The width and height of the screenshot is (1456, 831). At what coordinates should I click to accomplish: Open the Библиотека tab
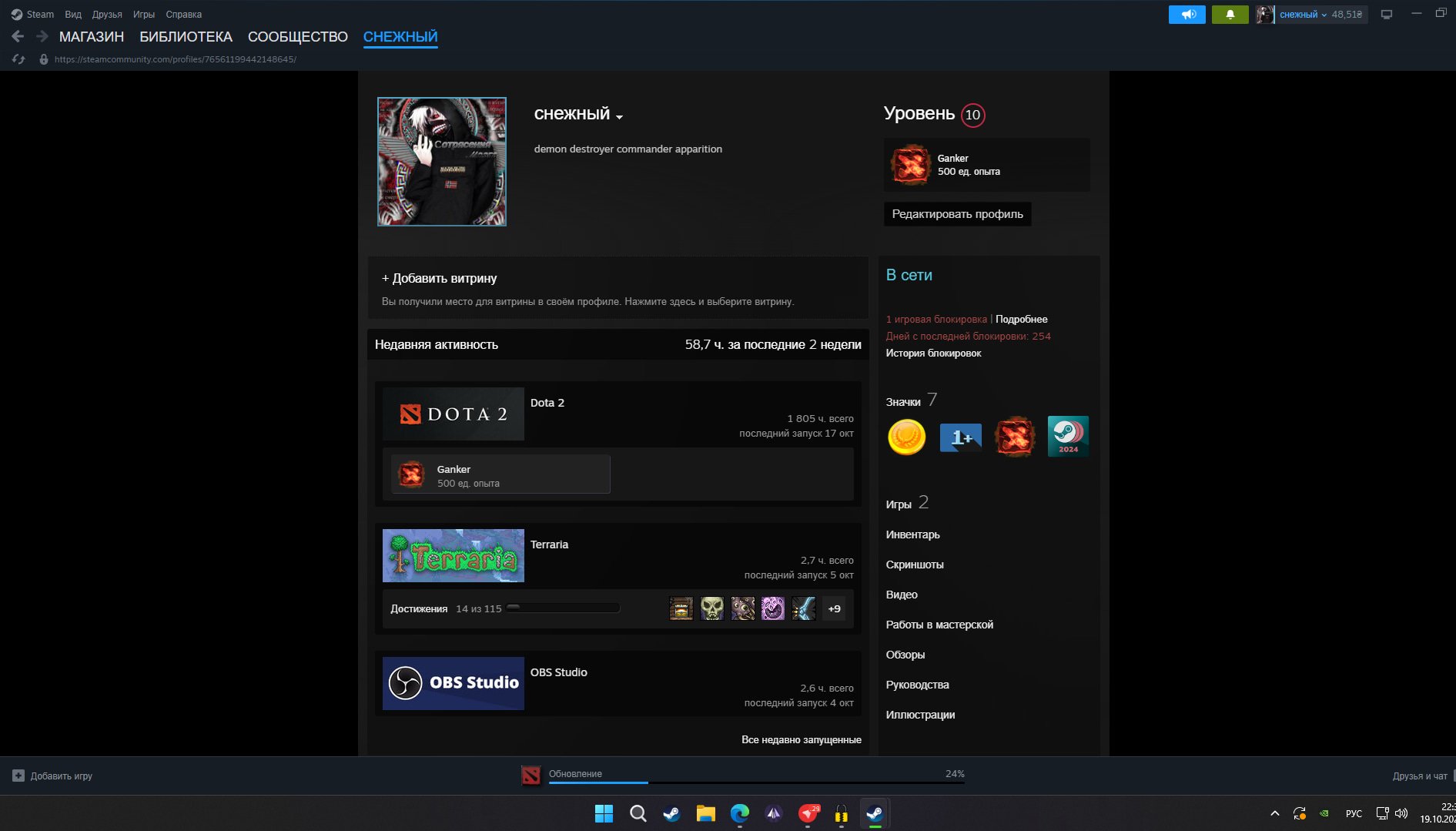(x=186, y=36)
